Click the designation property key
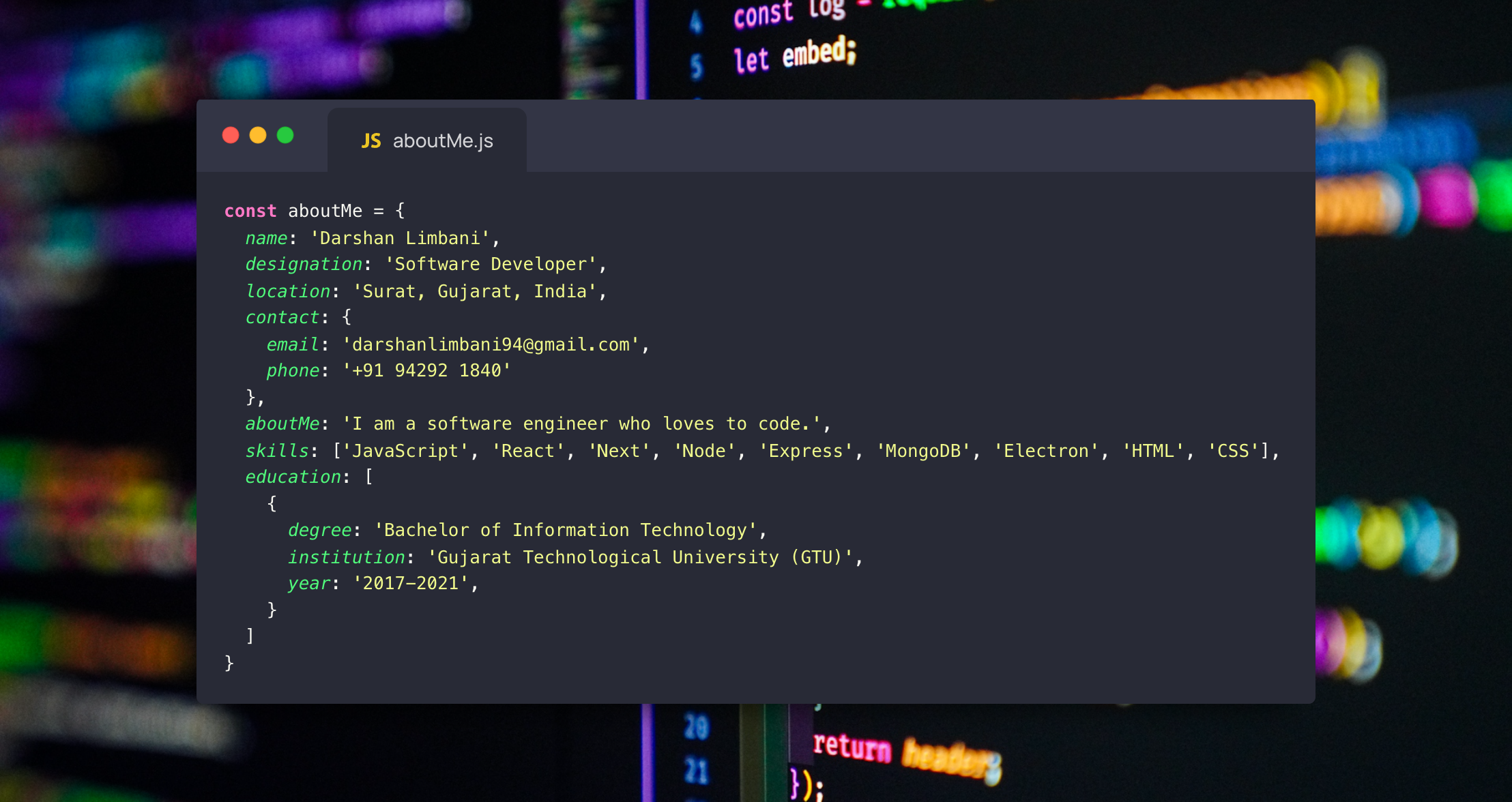The width and height of the screenshot is (1512, 802). [304, 265]
